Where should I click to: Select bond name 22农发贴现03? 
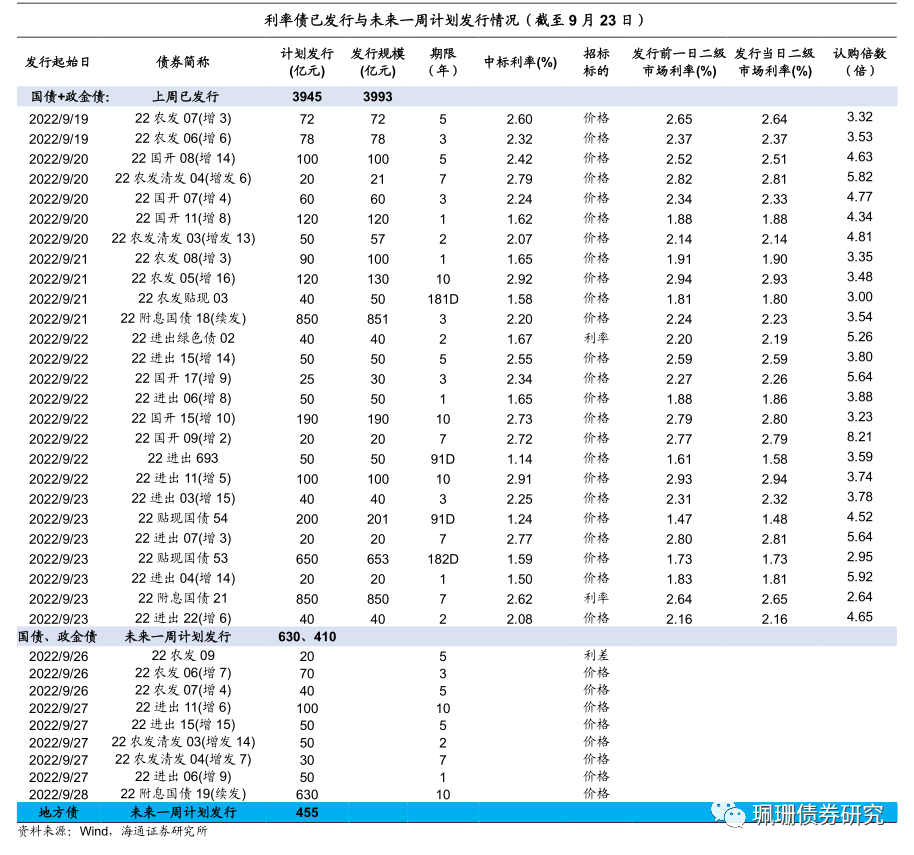tap(183, 298)
